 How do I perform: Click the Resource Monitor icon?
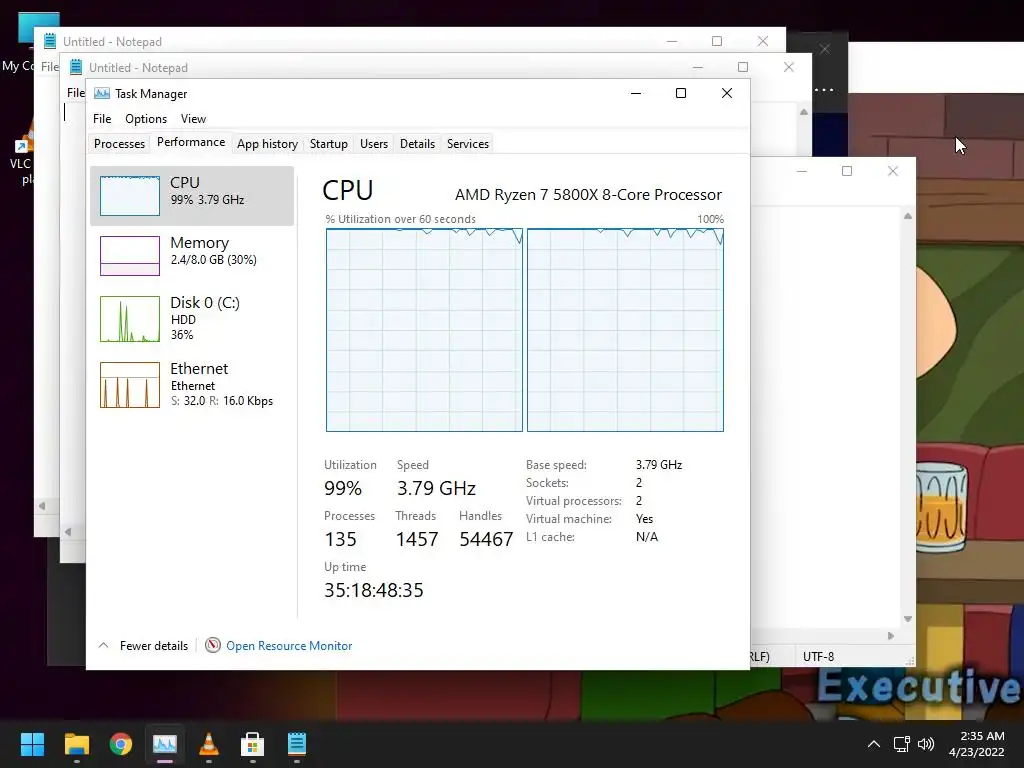tap(212, 645)
